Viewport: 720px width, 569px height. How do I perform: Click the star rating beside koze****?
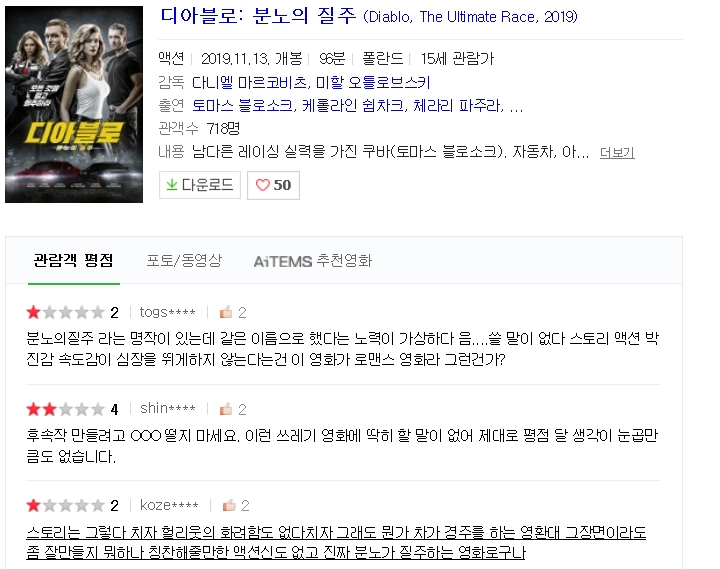[x=64, y=506]
